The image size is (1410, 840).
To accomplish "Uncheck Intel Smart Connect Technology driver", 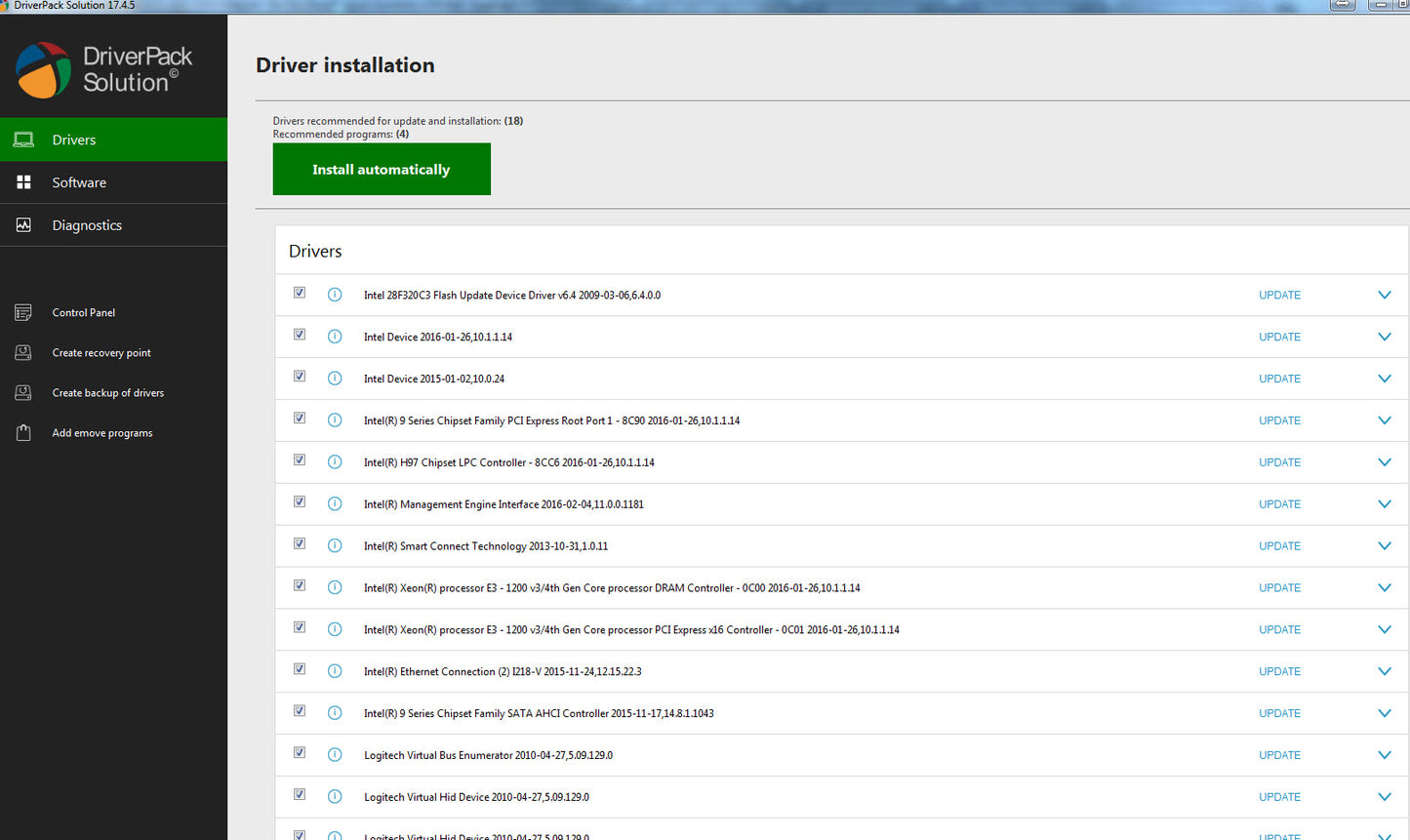I will click(300, 544).
